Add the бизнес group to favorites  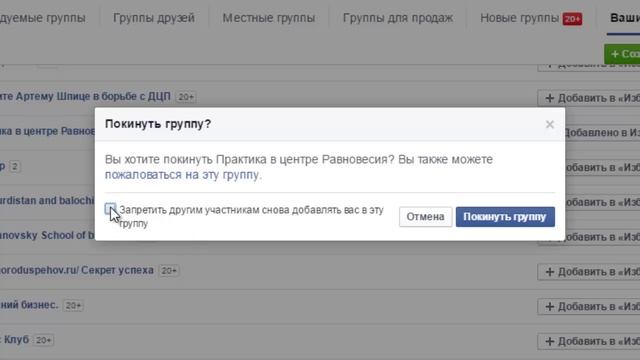[x=589, y=306]
